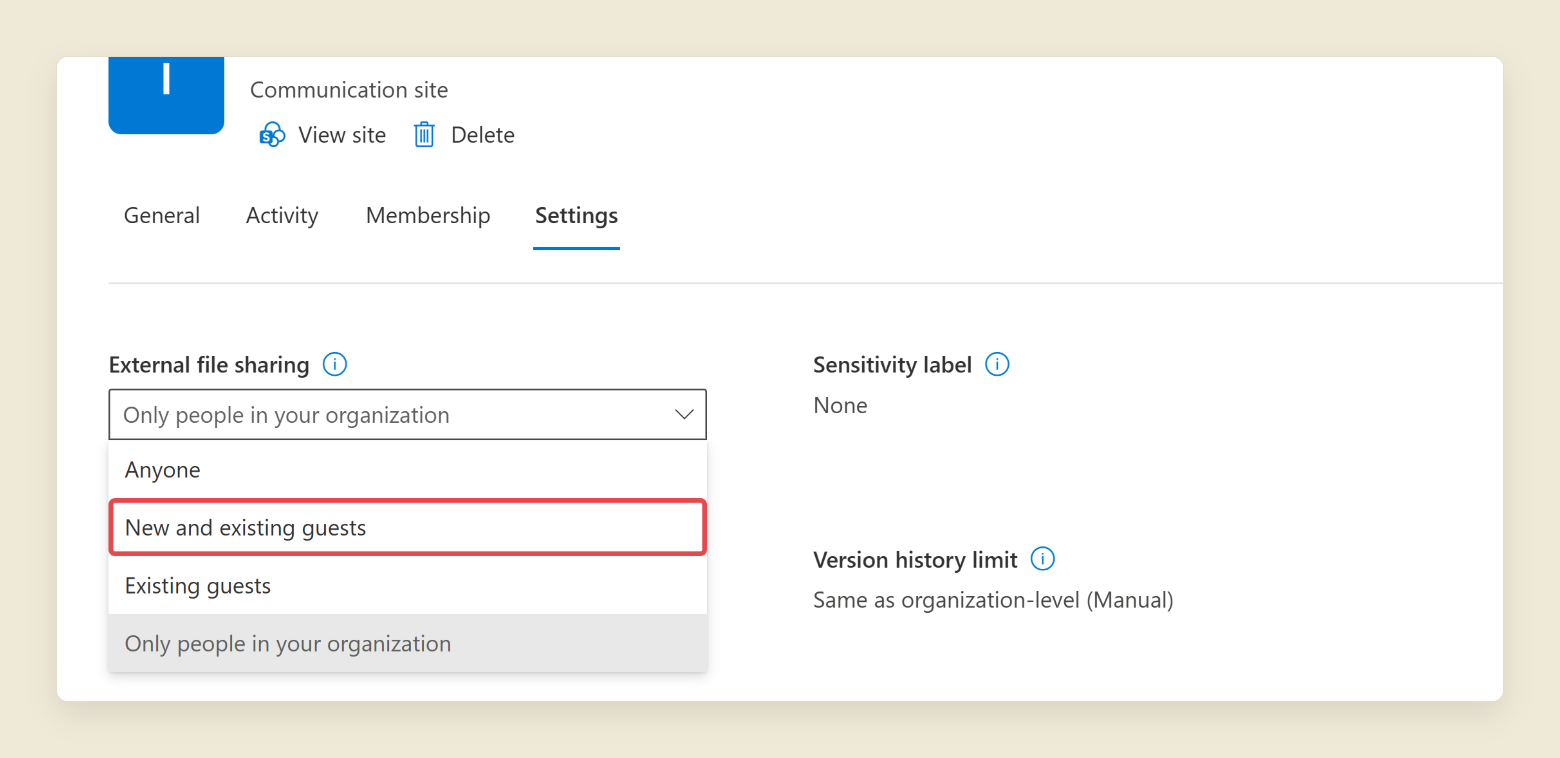
Task: Switch to the General tab
Action: click(x=162, y=216)
